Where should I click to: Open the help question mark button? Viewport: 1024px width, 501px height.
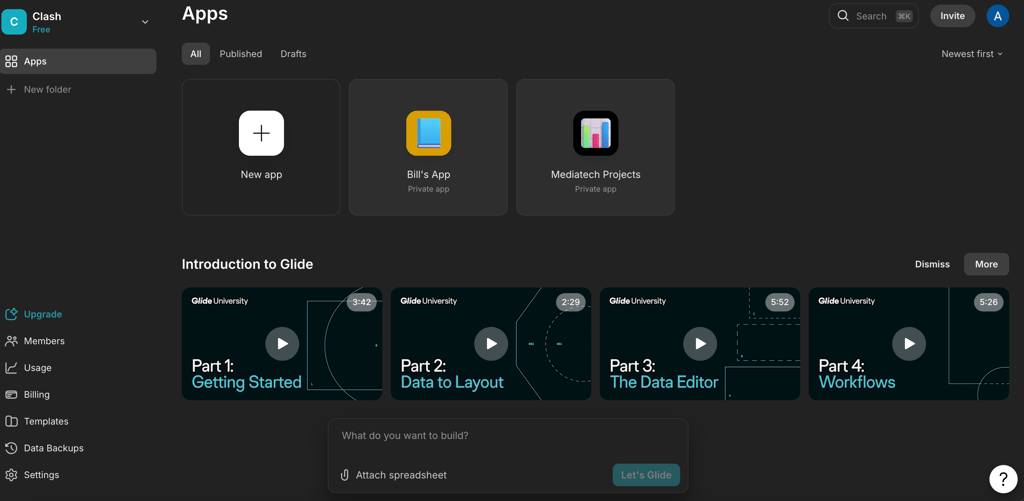pyautogui.click(x=1003, y=479)
